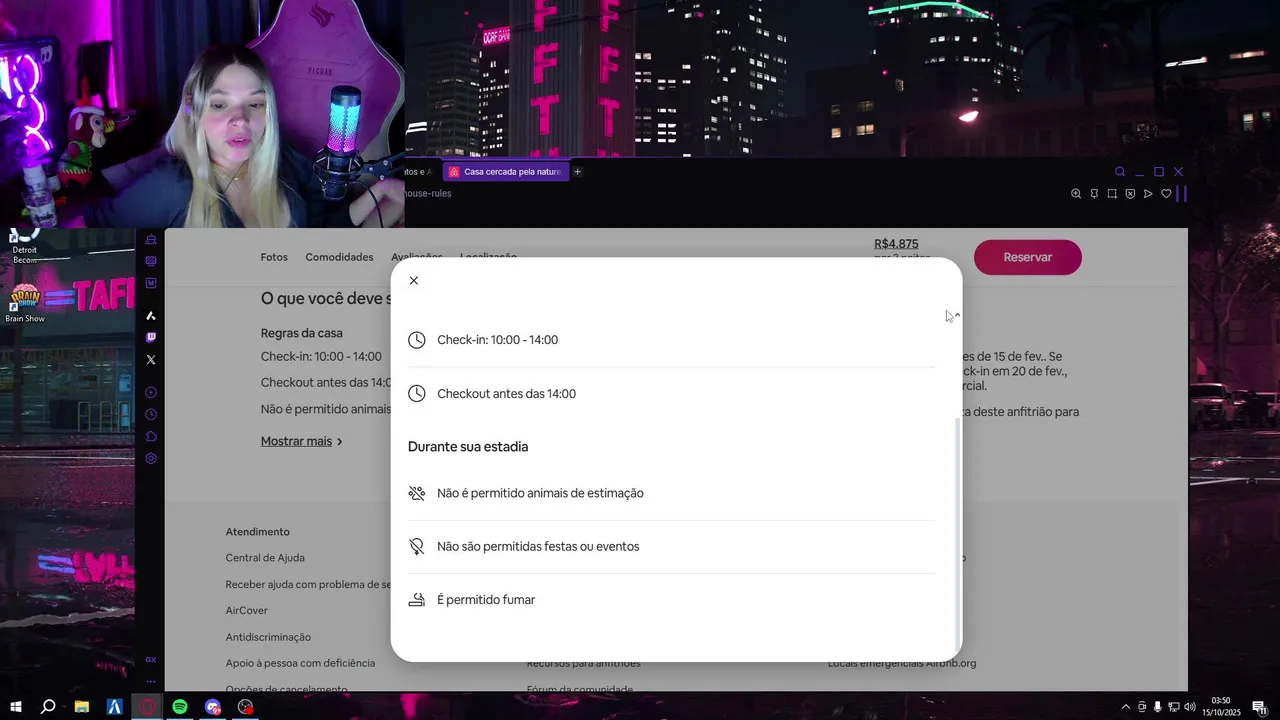
Task: Open browser settings gear in sidebar
Action: click(151, 458)
